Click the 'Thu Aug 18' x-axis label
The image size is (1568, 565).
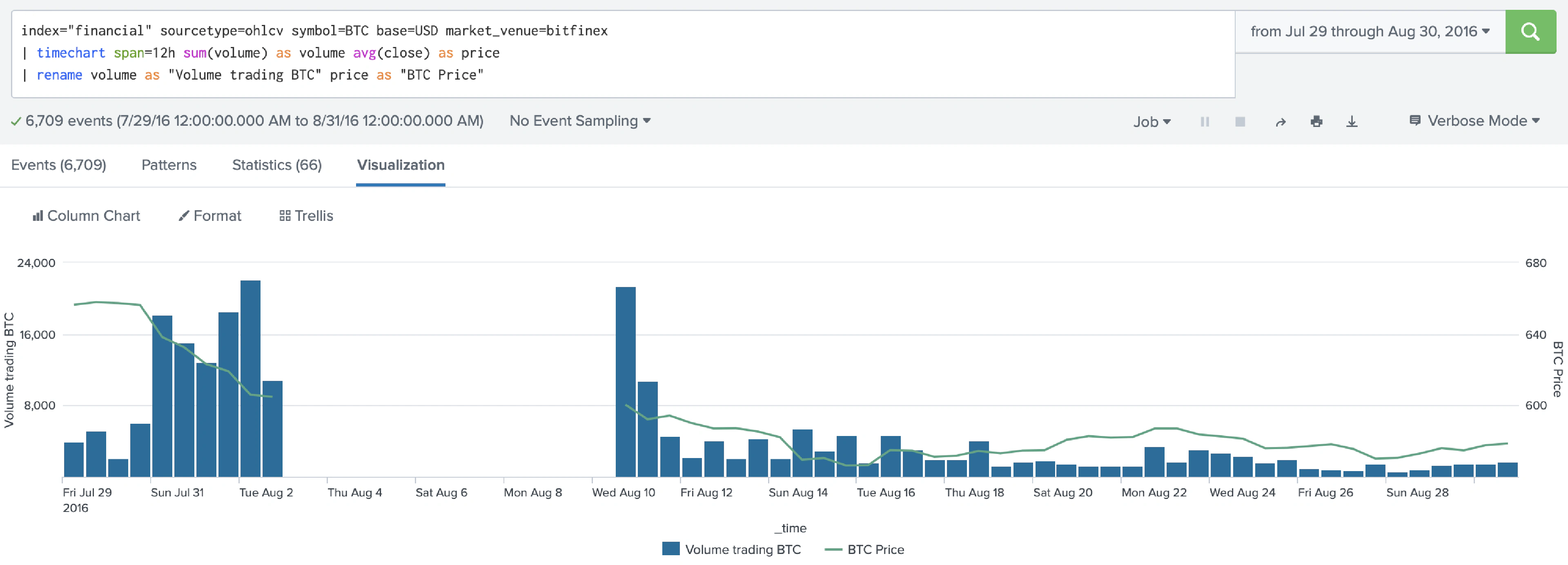[974, 493]
